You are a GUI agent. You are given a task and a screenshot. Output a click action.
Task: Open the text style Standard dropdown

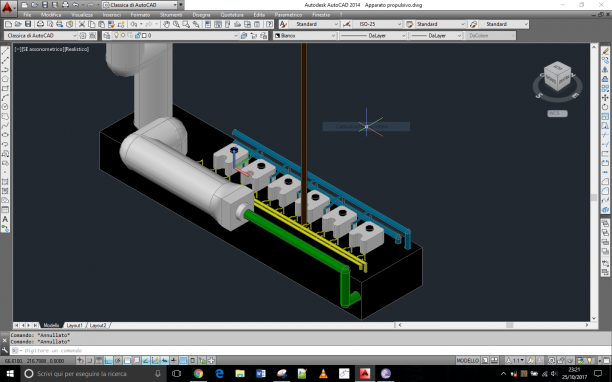(x=314, y=24)
